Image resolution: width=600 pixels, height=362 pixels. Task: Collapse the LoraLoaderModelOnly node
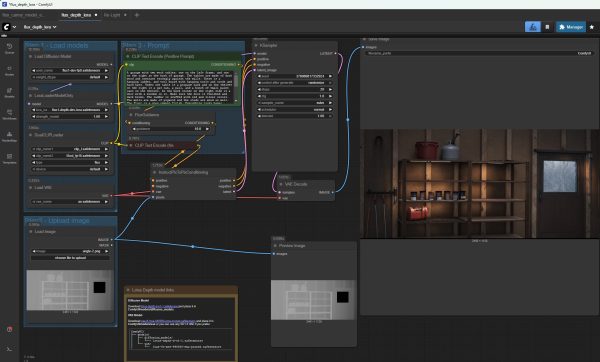(x=31, y=95)
